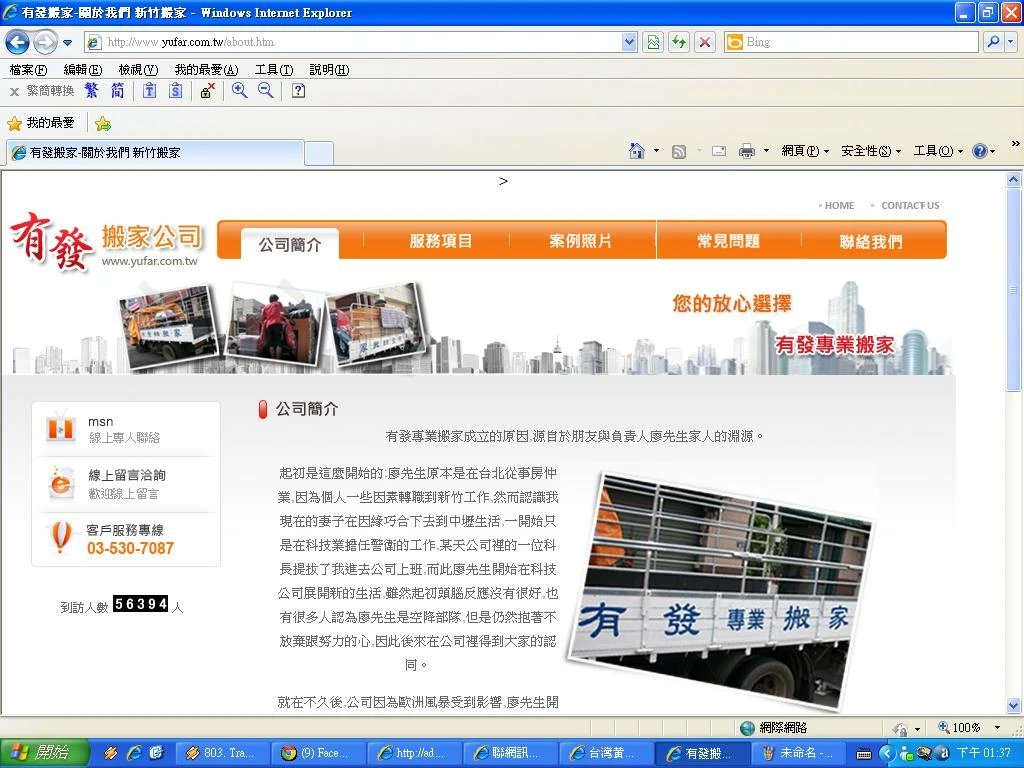This screenshot has width=1024, height=768.
Task: Click the browser Back arrow button
Action: [17, 42]
